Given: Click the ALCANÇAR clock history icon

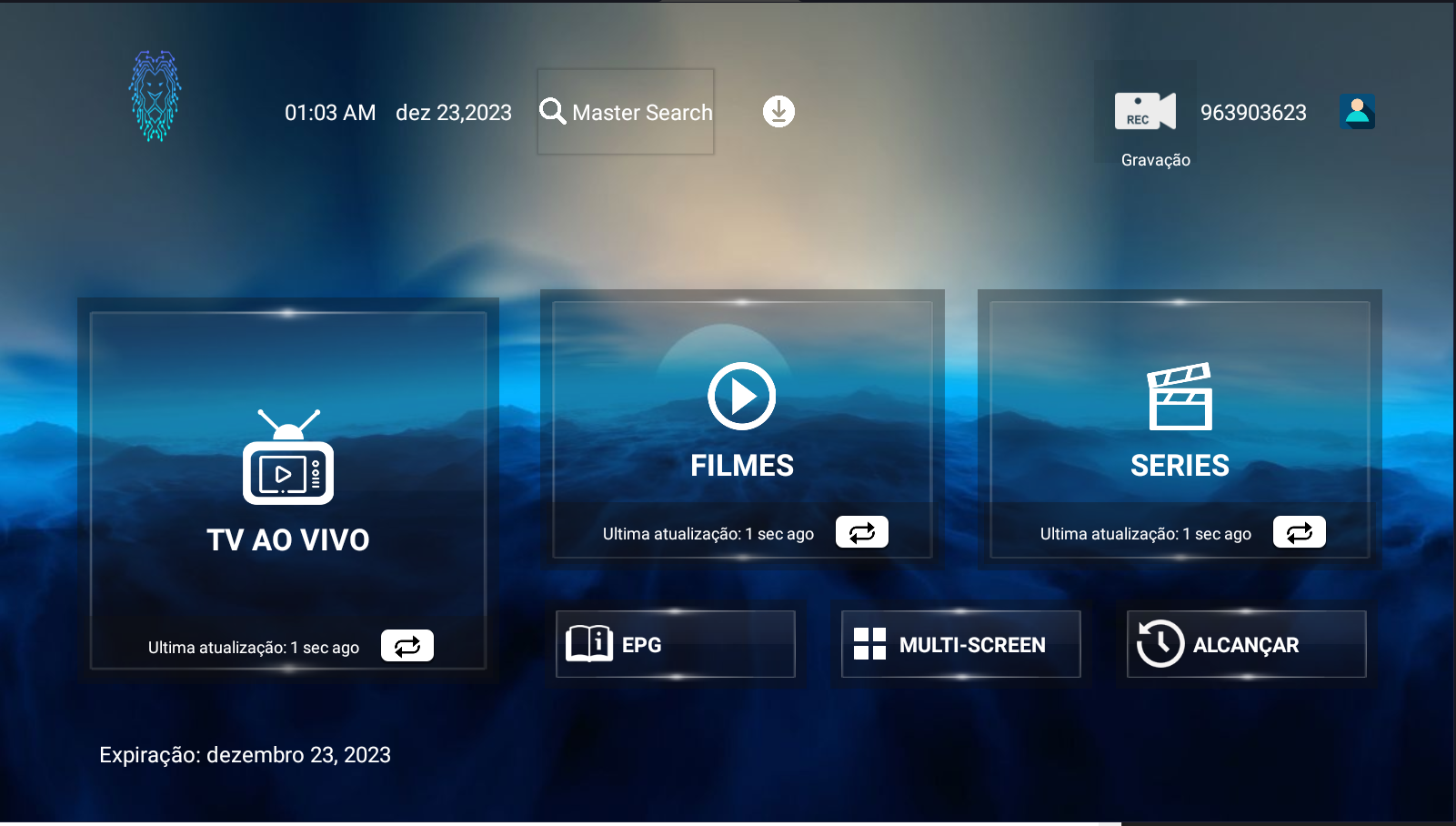Looking at the screenshot, I should point(1160,644).
